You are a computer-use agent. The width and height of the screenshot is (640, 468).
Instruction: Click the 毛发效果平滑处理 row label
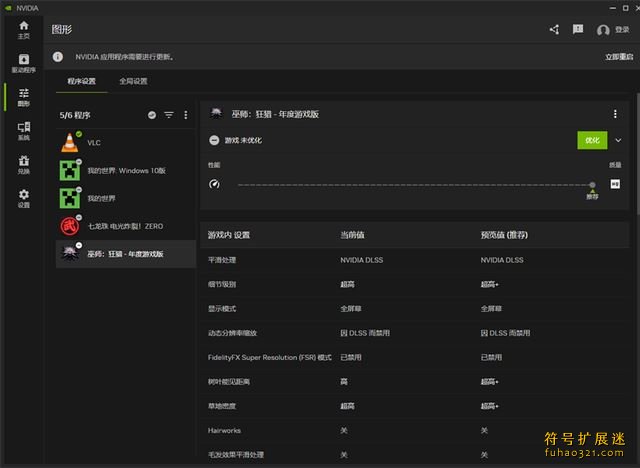236,455
